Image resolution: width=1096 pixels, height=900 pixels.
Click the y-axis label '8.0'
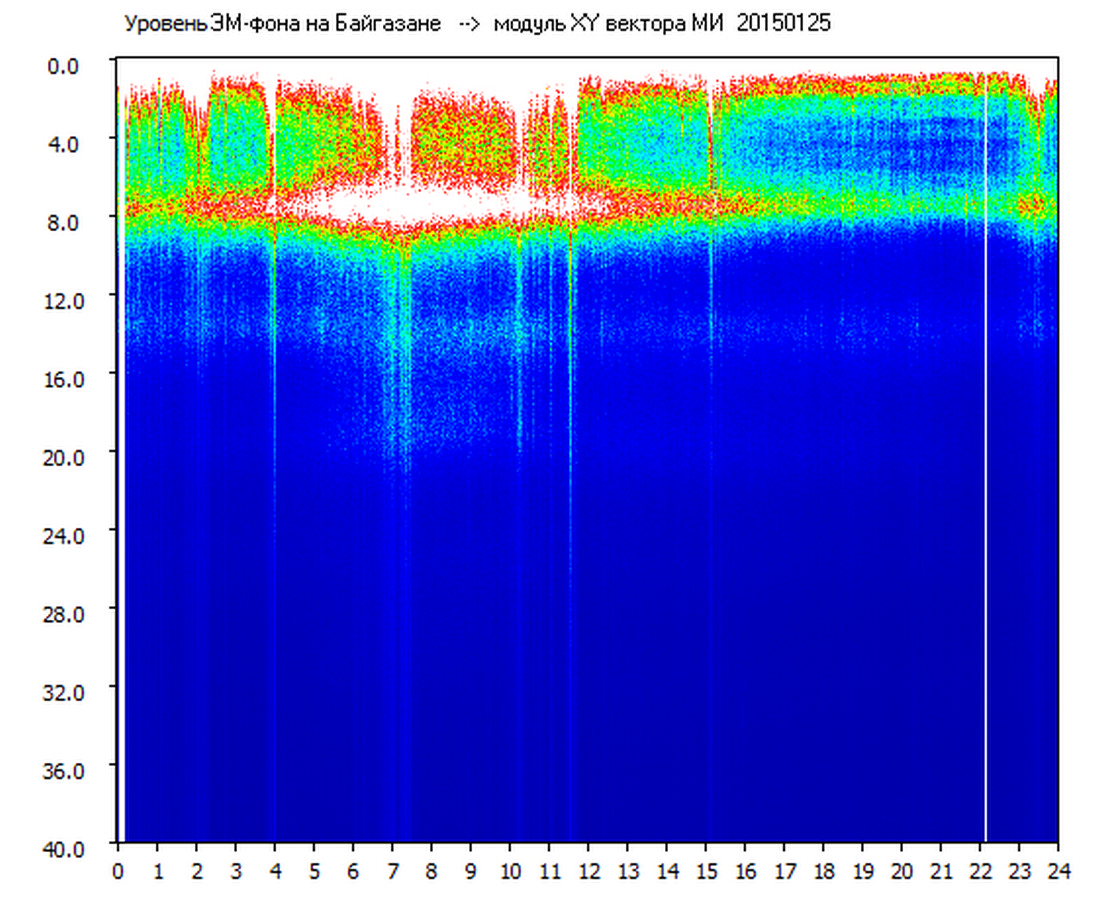pos(63,224)
